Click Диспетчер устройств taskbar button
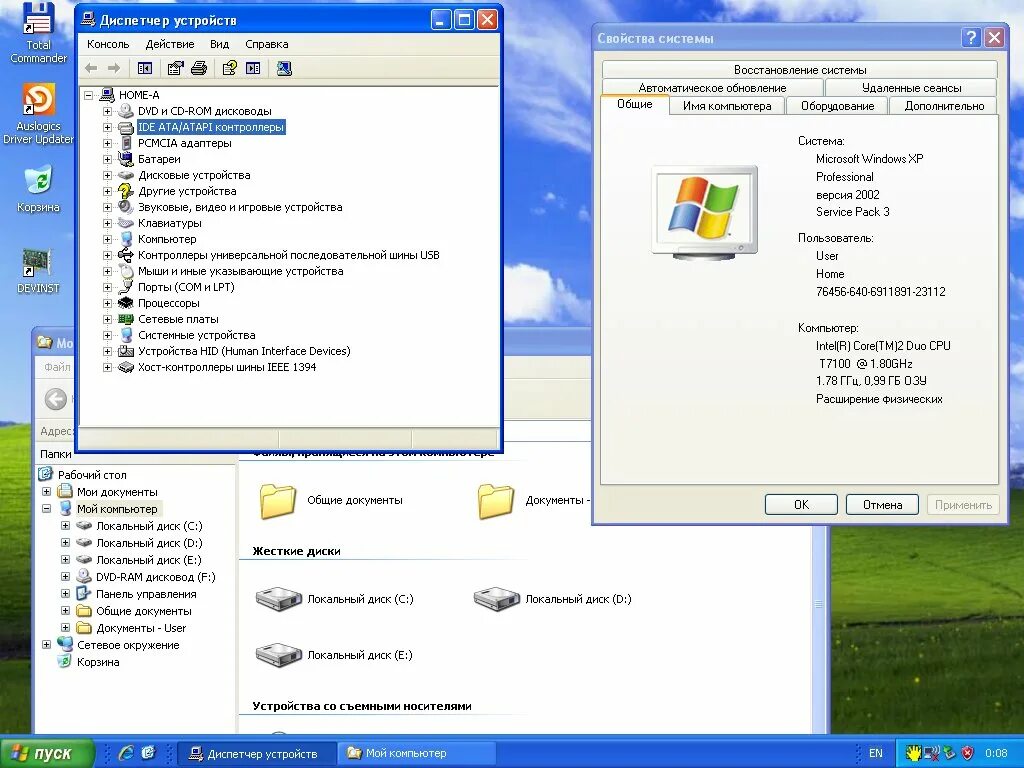The image size is (1024, 768). tap(257, 754)
